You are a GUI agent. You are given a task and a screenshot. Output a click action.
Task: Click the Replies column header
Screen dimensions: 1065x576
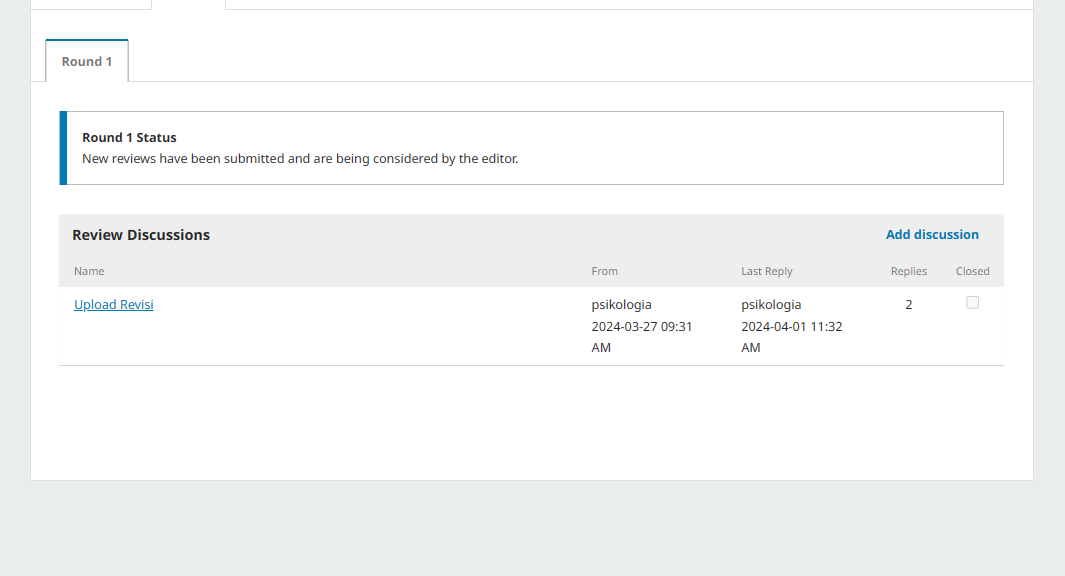[x=909, y=271]
